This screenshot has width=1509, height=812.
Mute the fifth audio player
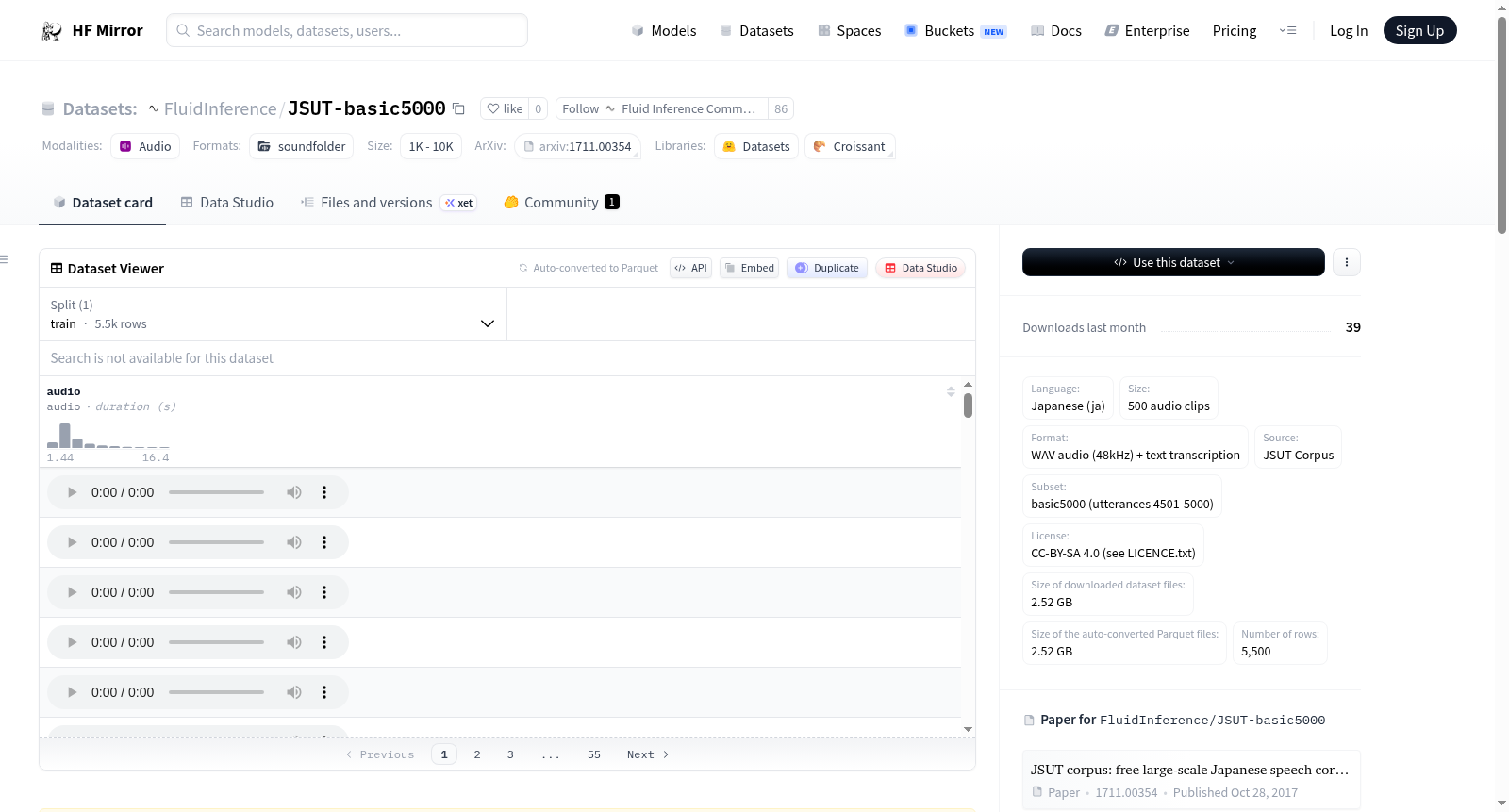294,692
